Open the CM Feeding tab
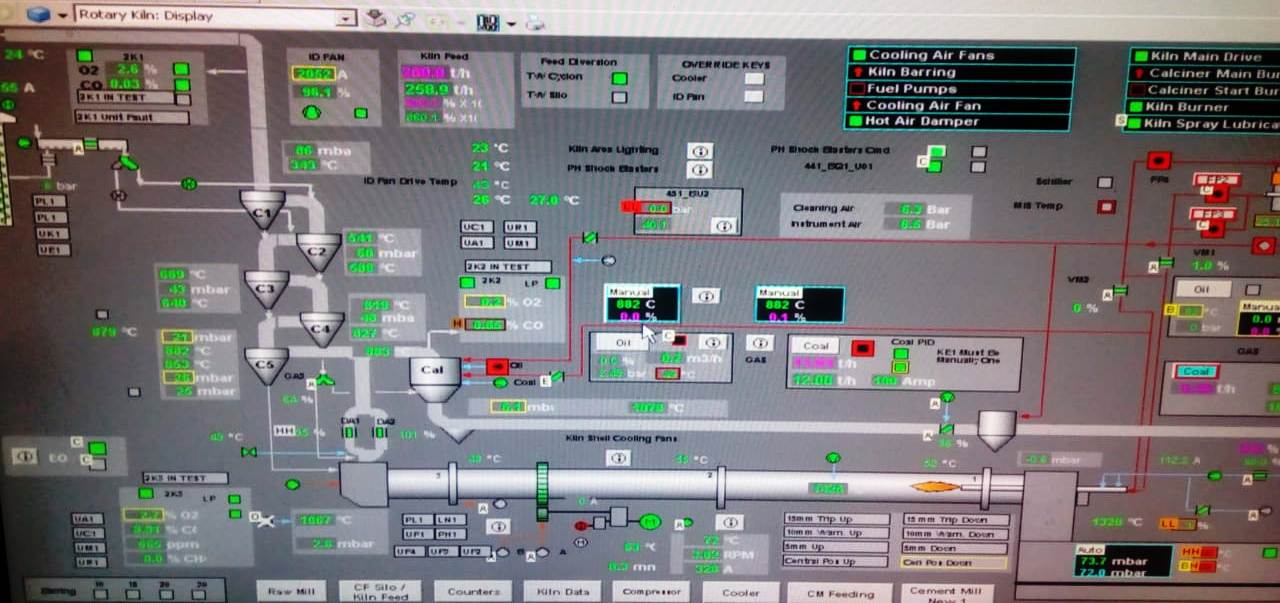Image resolution: width=1280 pixels, height=603 pixels. tap(839, 593)
